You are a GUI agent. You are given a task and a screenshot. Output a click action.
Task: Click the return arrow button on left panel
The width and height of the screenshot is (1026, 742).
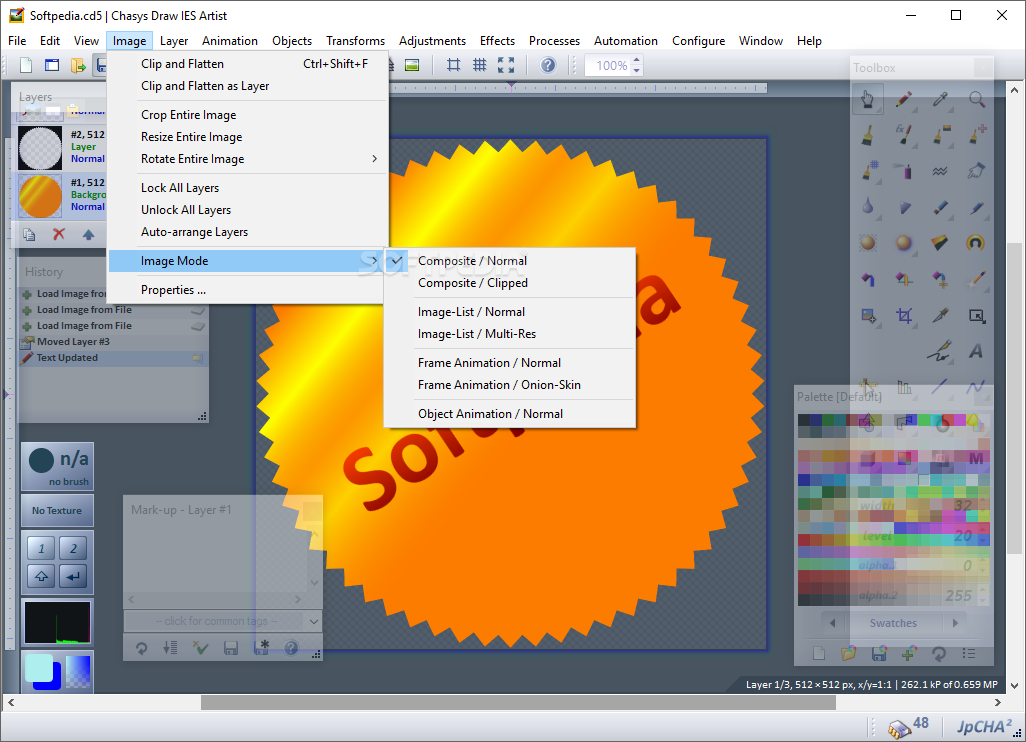tap(73, 576)
